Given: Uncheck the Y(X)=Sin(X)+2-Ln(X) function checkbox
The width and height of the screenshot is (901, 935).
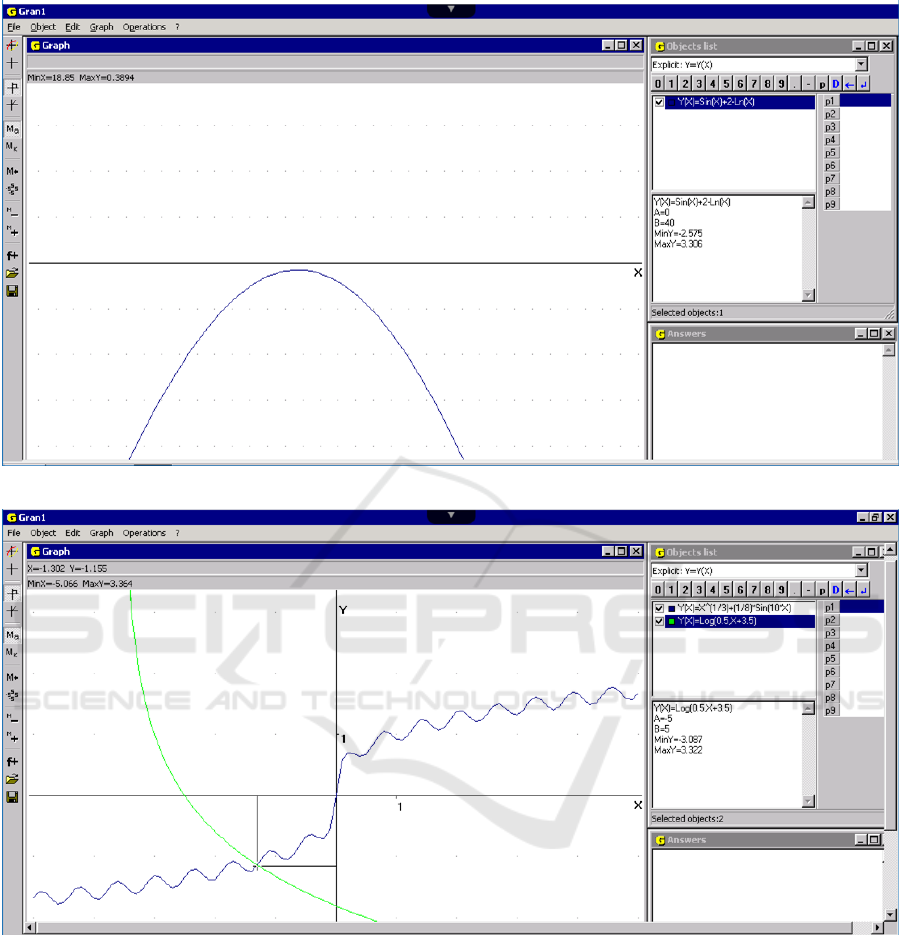Looking at the screenshot, I should pyautogui.click(x=658, y=102).
